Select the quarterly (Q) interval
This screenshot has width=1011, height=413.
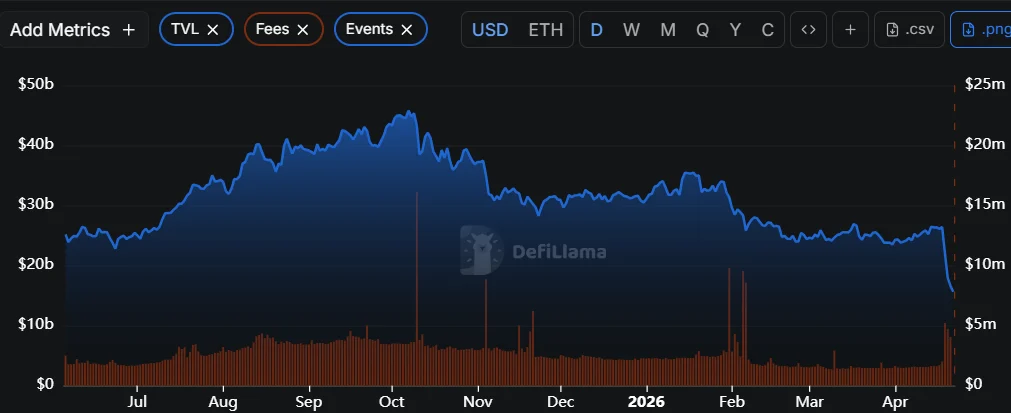[x=702, y=29]
